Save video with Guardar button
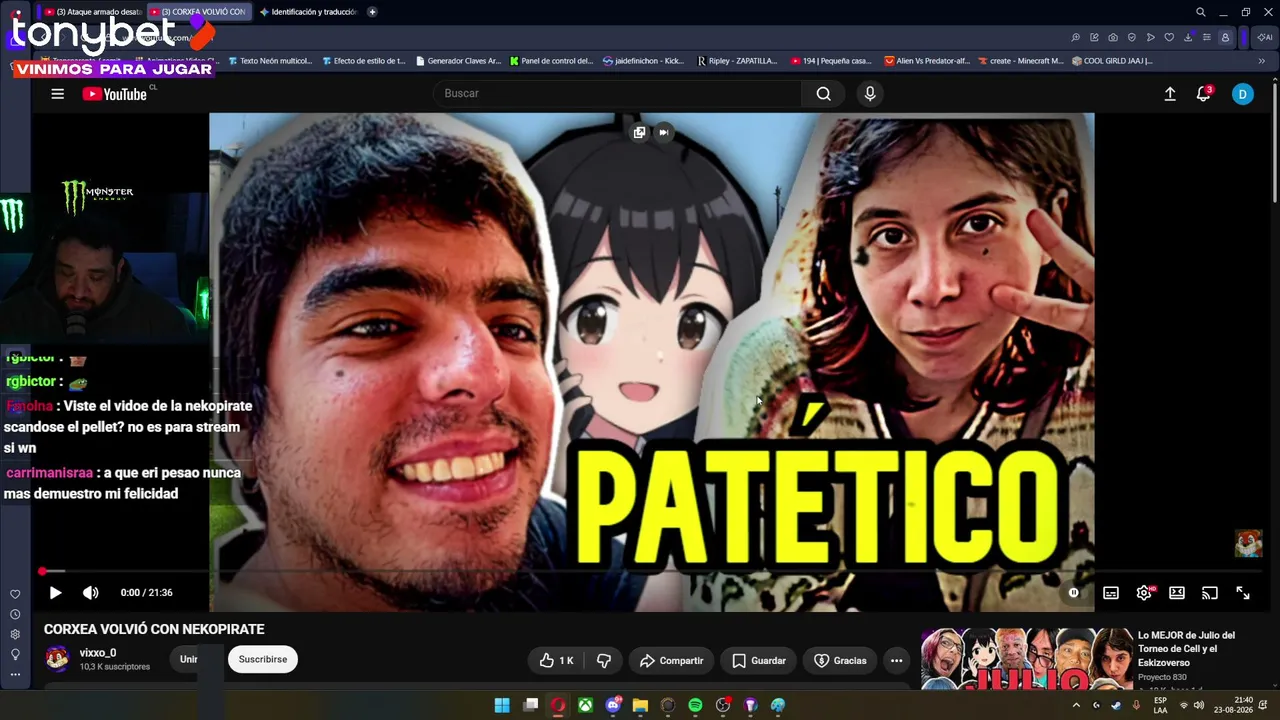Viewport: 1280px width, 720px height. click(758, 660)
